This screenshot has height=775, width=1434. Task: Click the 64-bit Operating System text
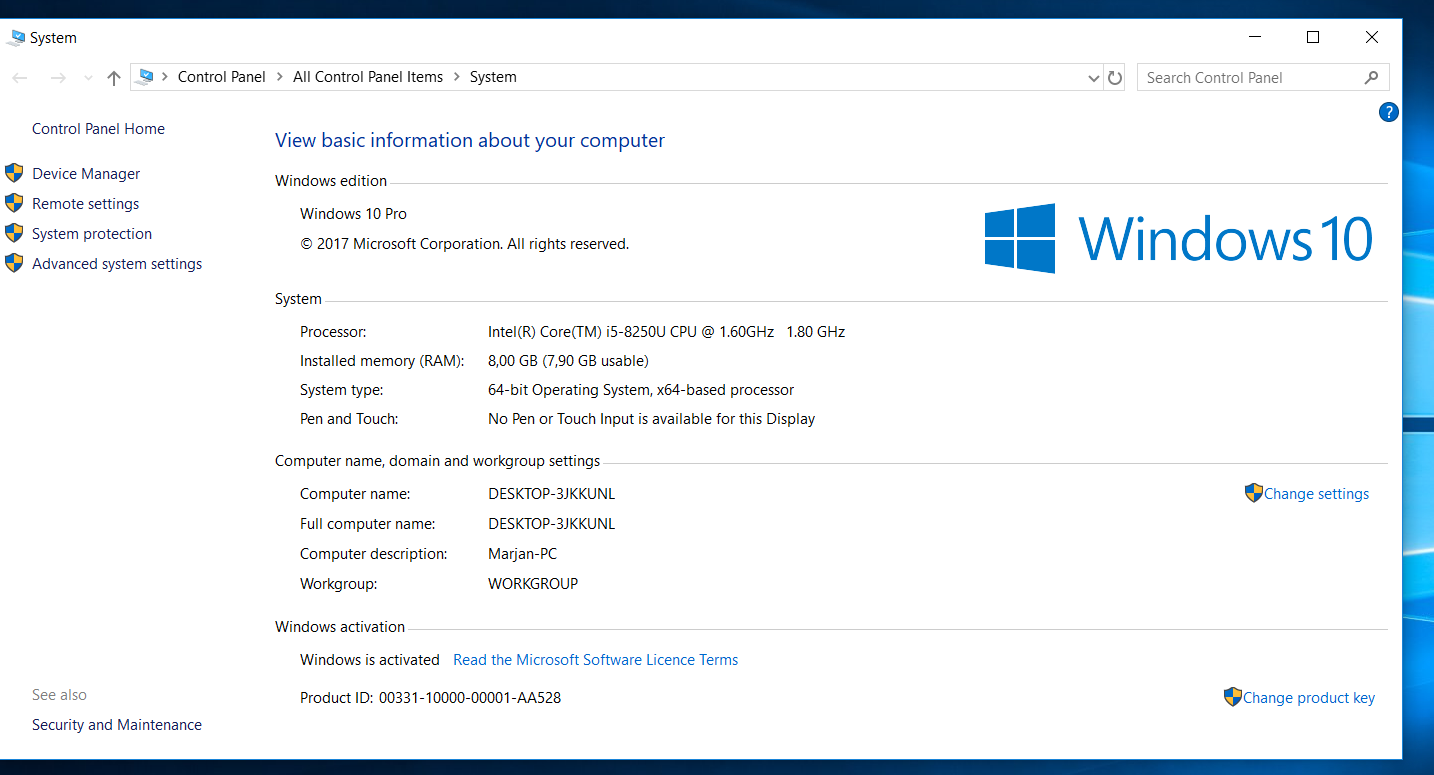[641, 390]
